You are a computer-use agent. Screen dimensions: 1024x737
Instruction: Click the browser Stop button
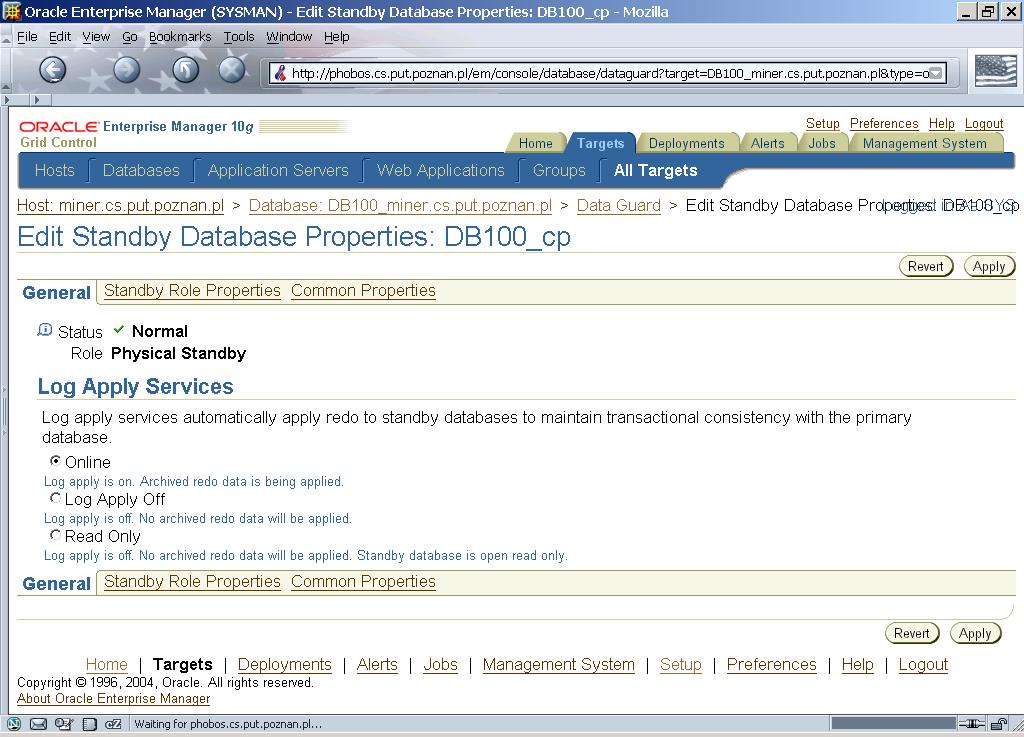232,69
